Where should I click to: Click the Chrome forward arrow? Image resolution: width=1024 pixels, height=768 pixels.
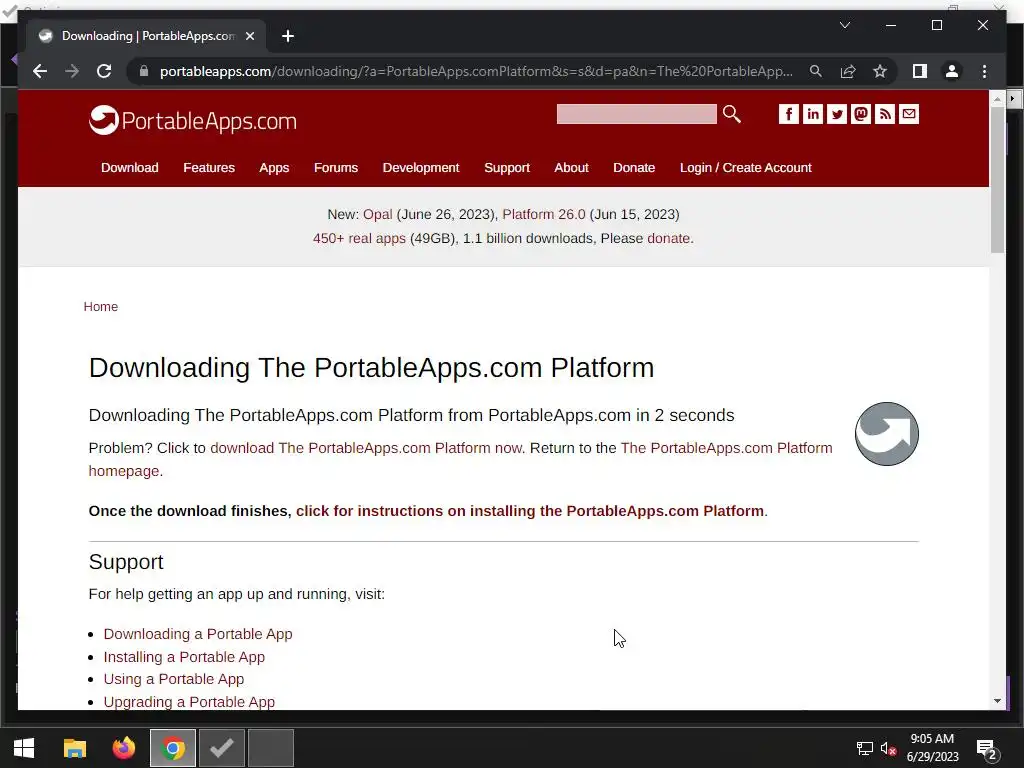(72, 71)
